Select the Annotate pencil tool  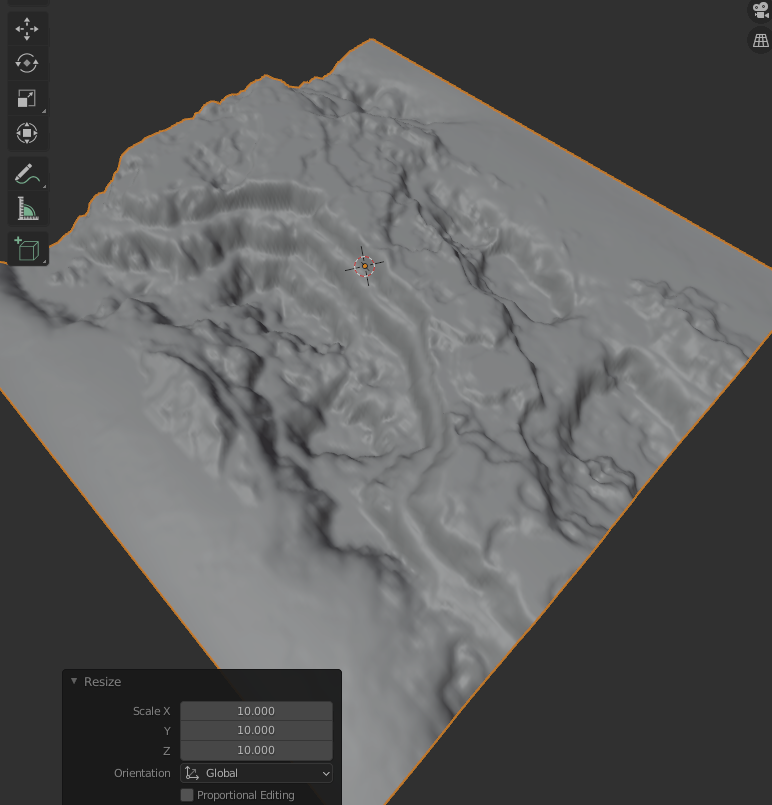click(x=27, y=174)
